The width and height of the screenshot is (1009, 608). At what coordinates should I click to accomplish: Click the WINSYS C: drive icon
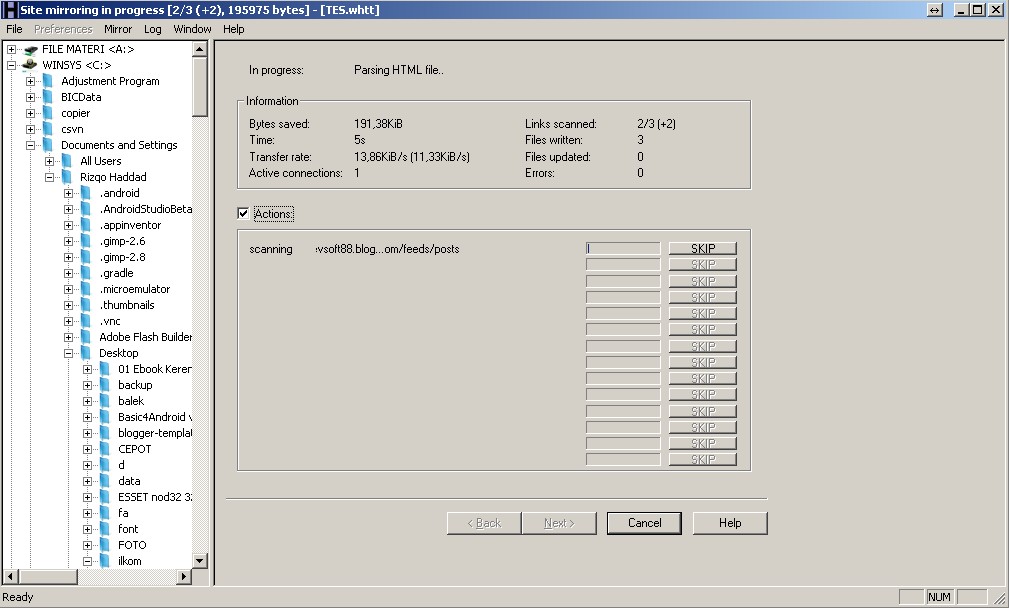tap(30, 65)
